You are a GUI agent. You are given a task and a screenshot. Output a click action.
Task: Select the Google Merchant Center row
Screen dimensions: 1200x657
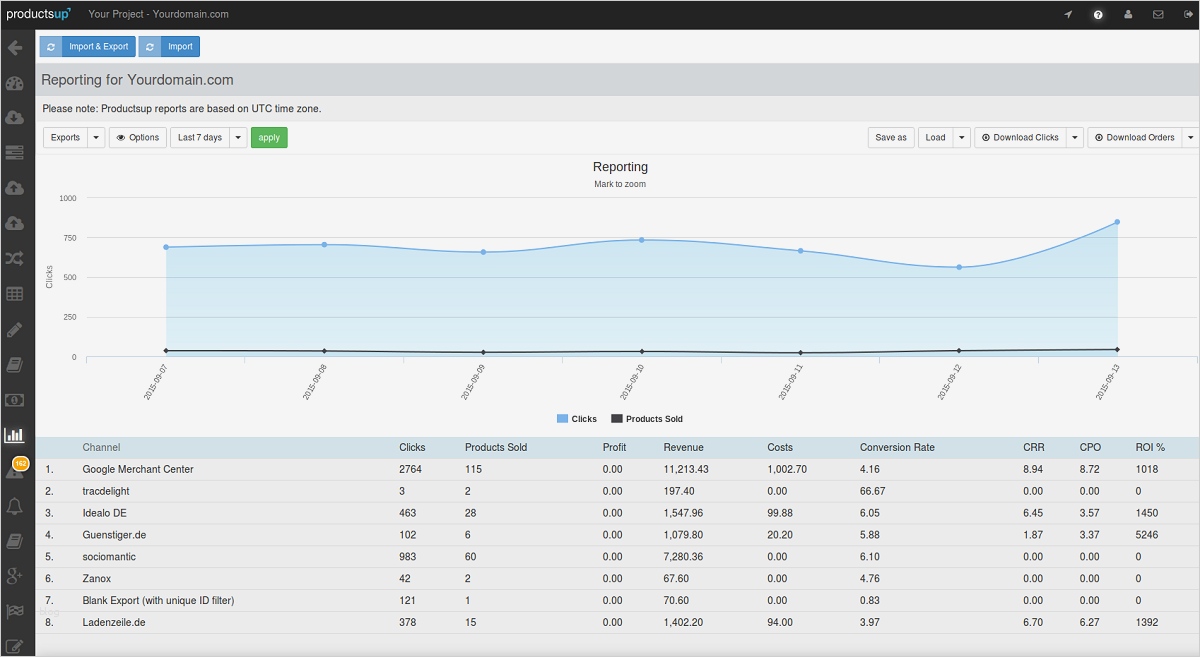[x=617, y=469]
